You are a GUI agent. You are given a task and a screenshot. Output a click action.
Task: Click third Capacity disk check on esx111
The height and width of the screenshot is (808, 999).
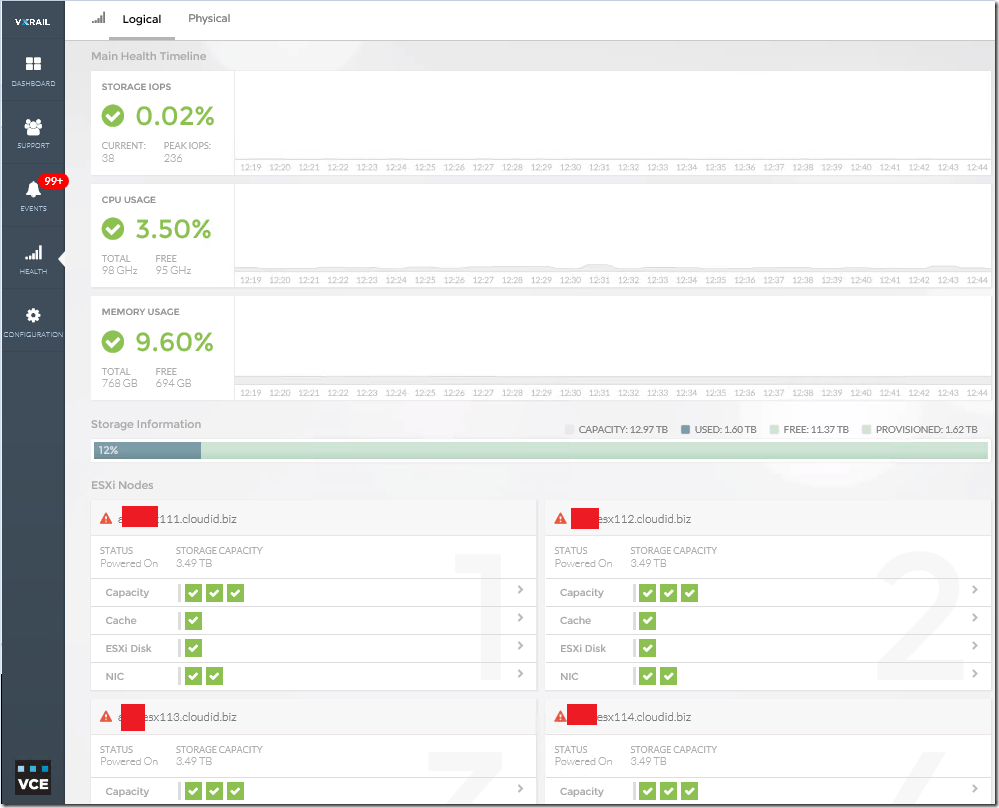click(236, 593)
